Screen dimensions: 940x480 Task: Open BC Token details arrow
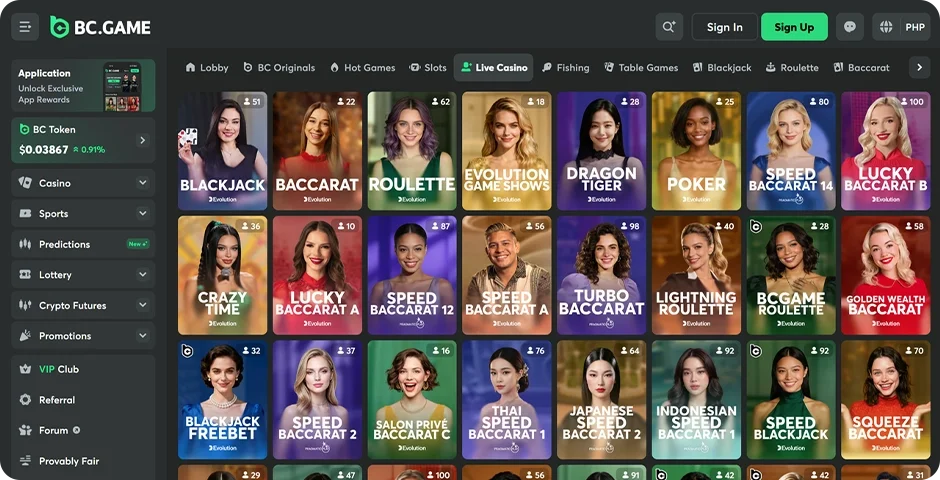[x=143, y=140]
